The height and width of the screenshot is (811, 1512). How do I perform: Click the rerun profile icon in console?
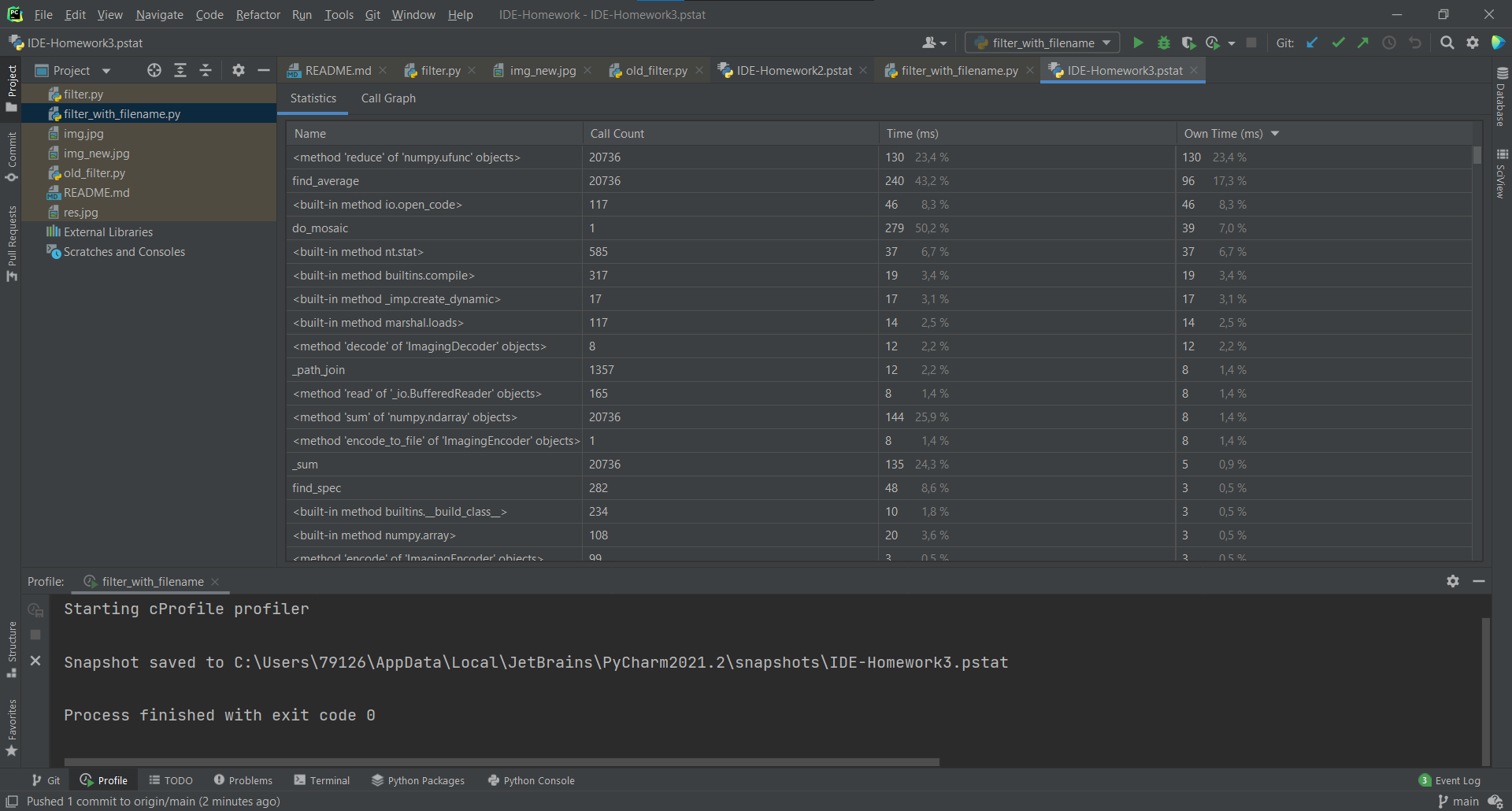35,609
